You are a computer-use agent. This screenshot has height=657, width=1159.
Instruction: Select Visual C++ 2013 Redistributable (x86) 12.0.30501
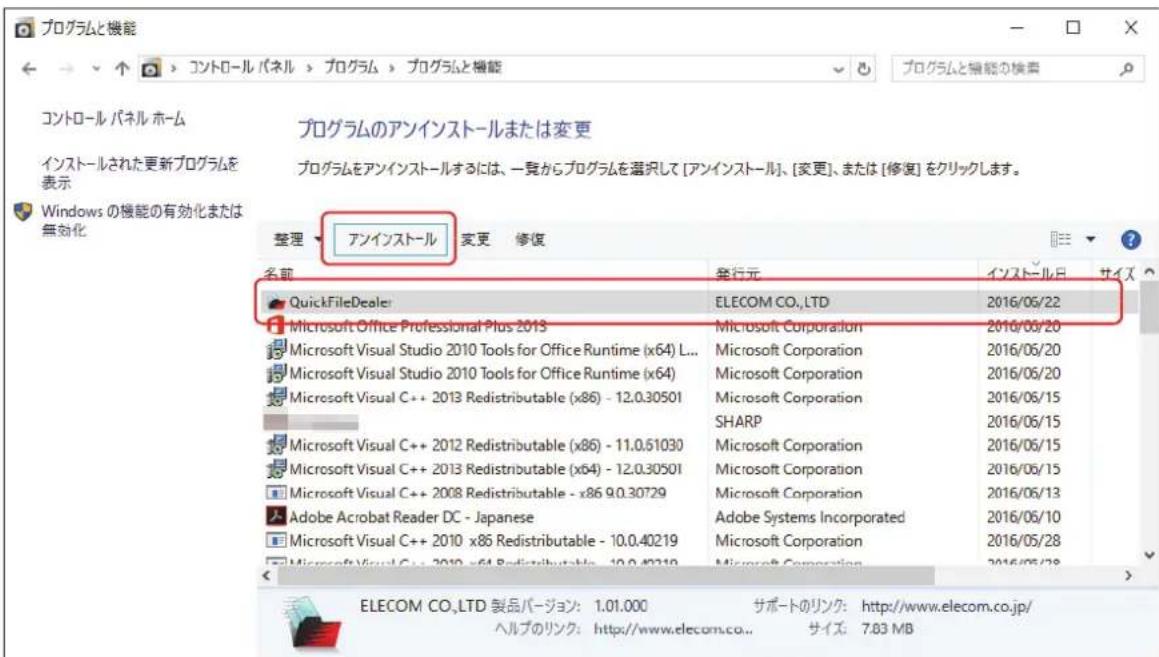click(485, 398)
